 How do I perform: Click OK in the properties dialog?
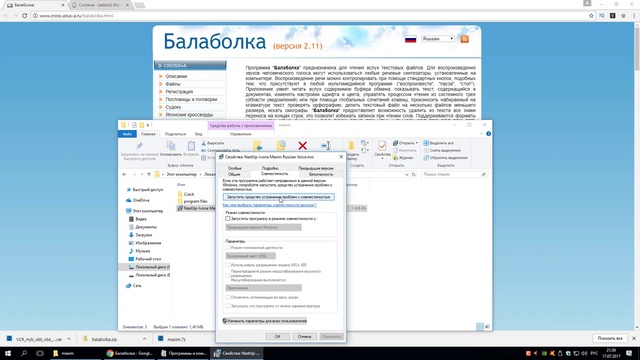click(278, 336)
